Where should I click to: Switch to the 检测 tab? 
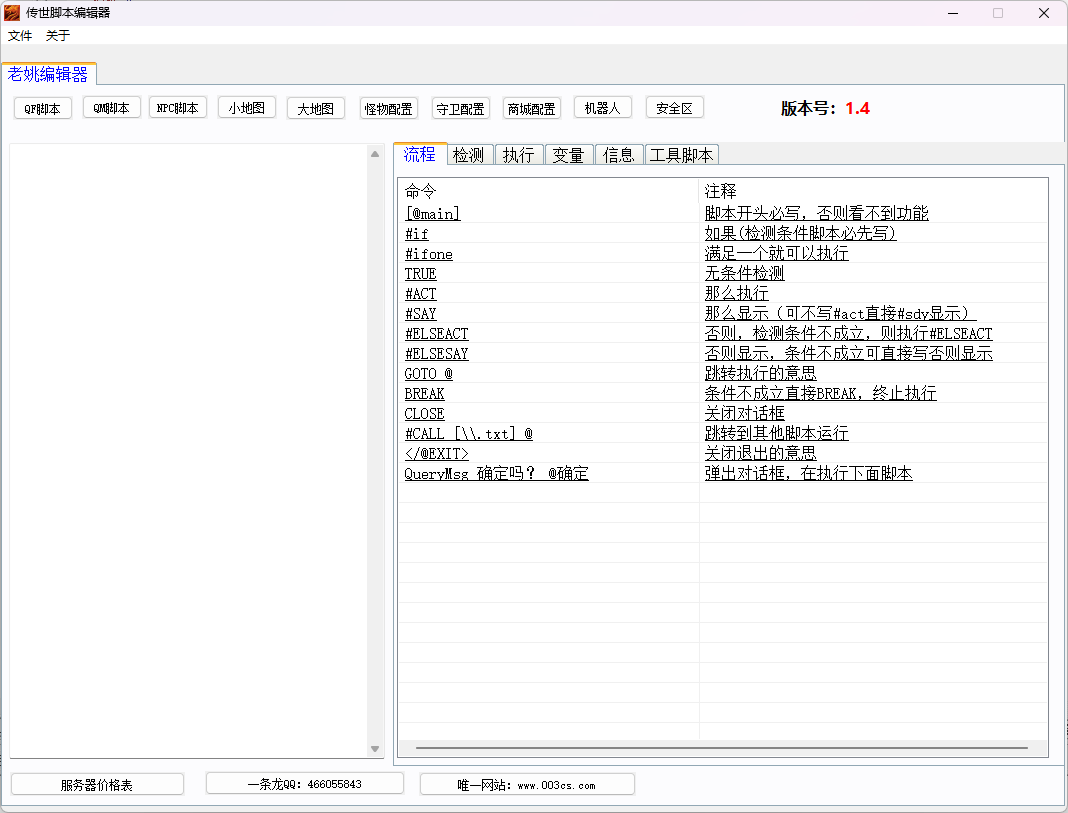tap(468, 155)
